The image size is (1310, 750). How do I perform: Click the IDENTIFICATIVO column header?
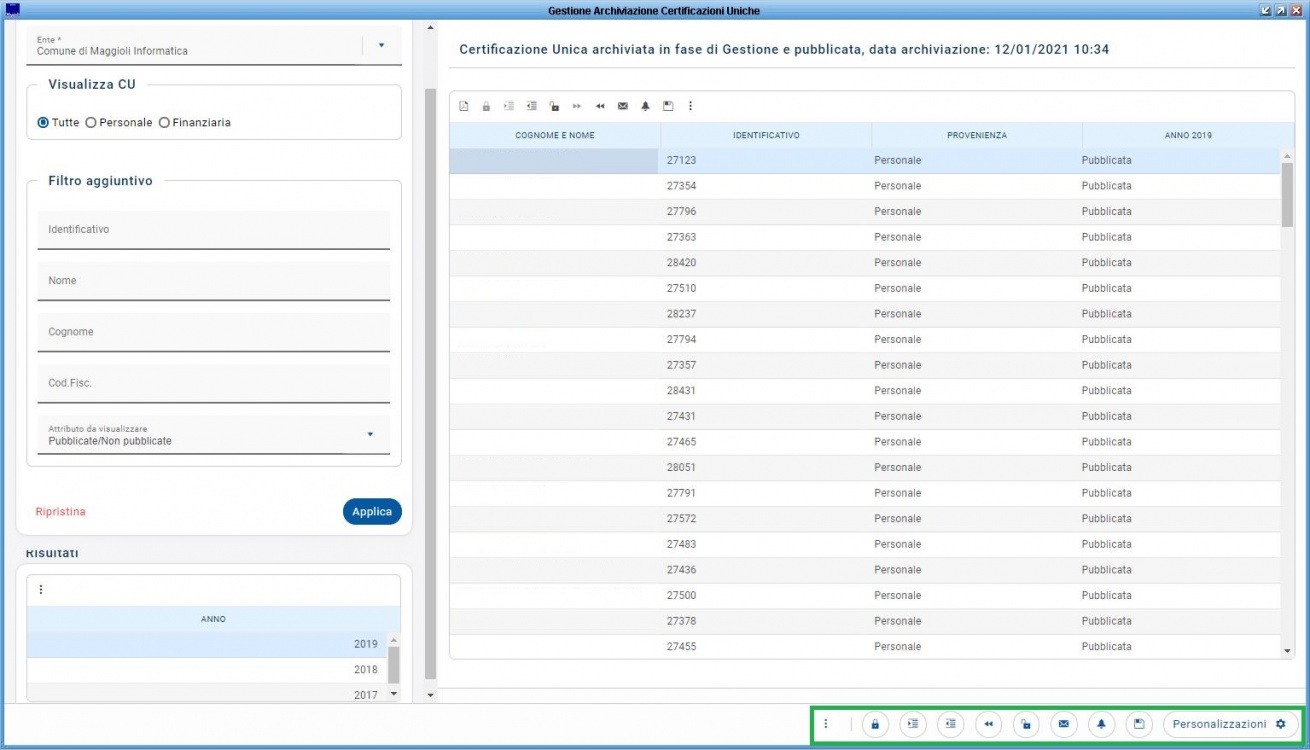[765, 135]
